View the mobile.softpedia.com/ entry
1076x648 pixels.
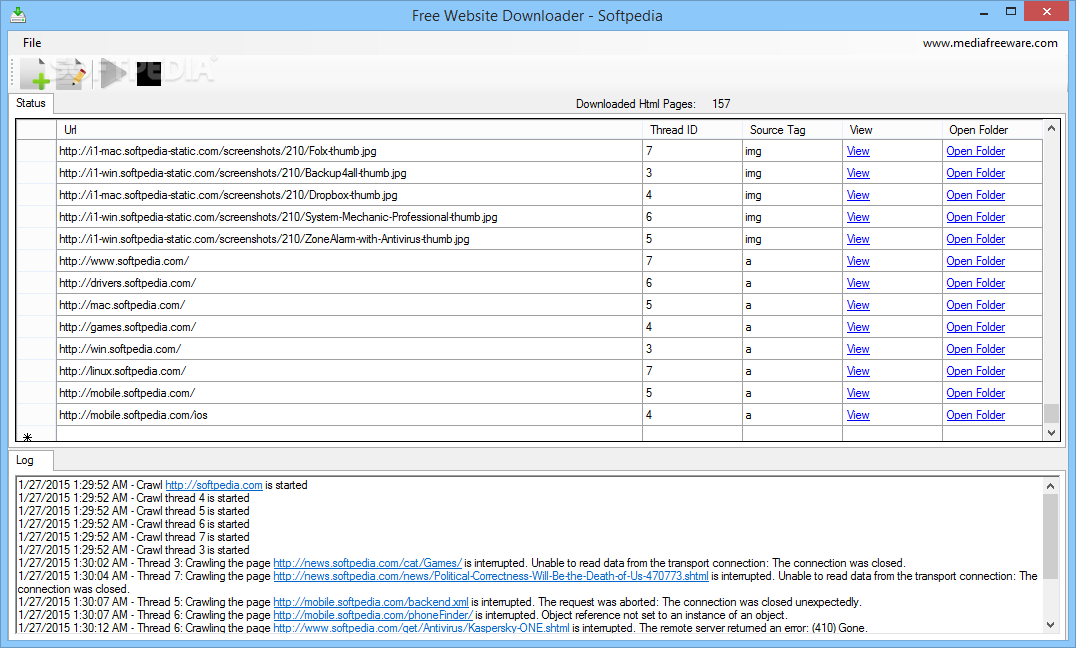pyautogui.click(x=858, y=393)
